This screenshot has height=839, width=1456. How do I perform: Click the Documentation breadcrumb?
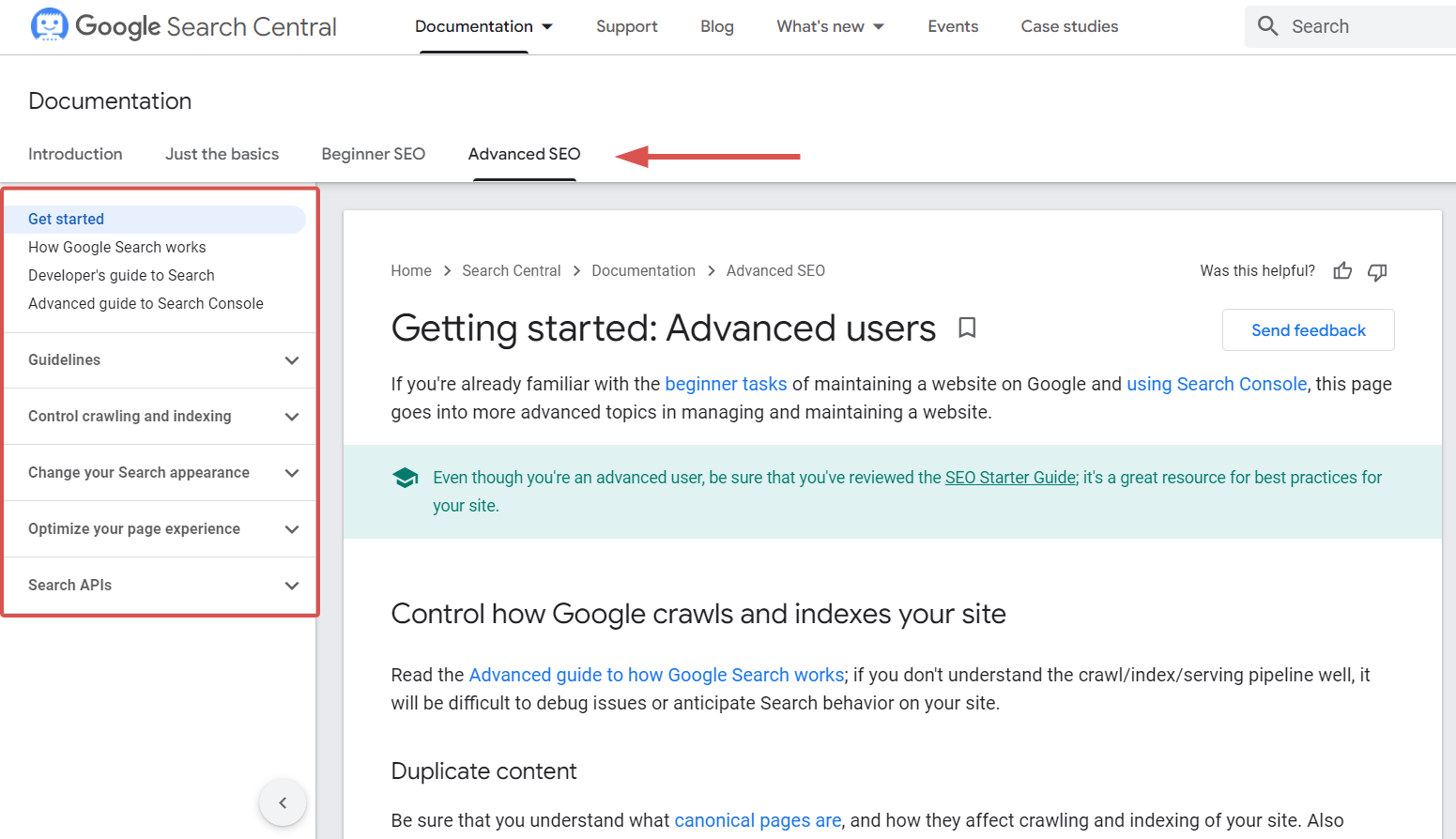(x=643, y=270)
